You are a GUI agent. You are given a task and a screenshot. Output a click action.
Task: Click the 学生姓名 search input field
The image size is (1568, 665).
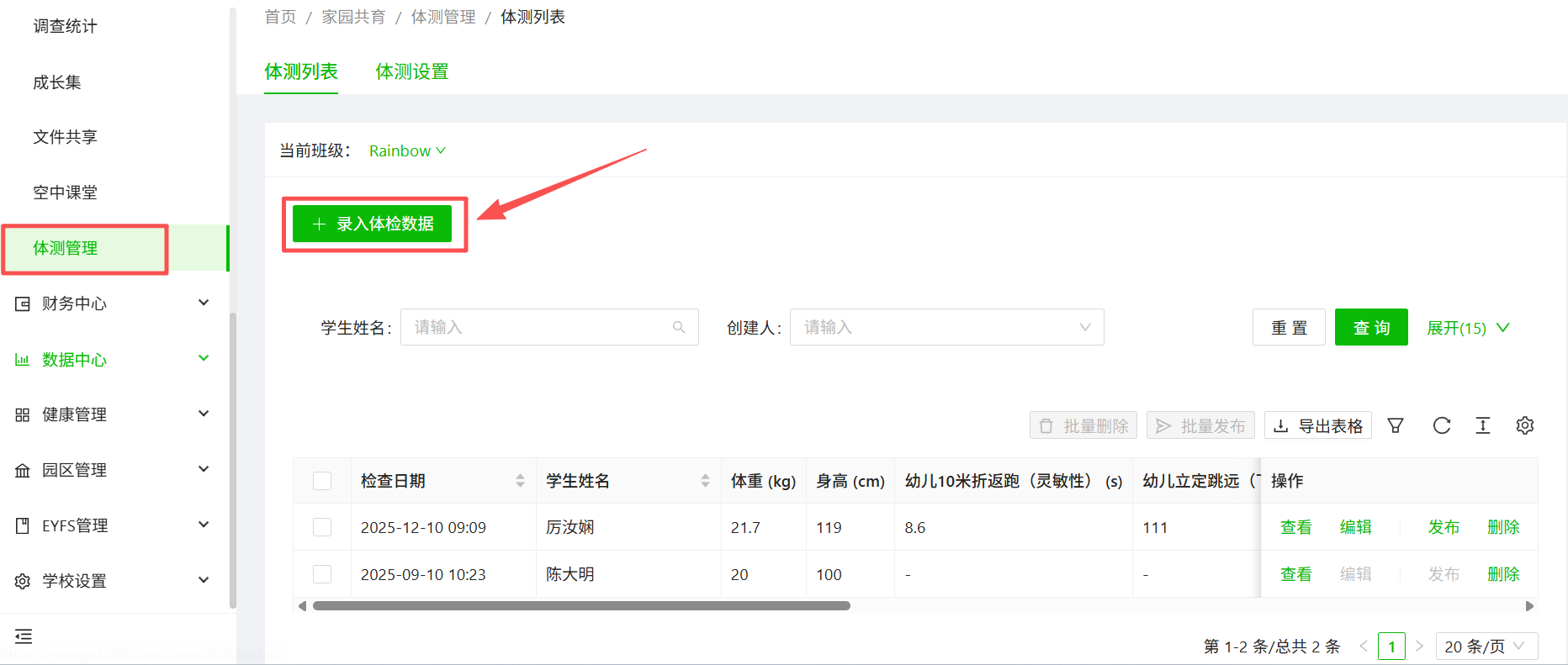click(x=538, y=327)
